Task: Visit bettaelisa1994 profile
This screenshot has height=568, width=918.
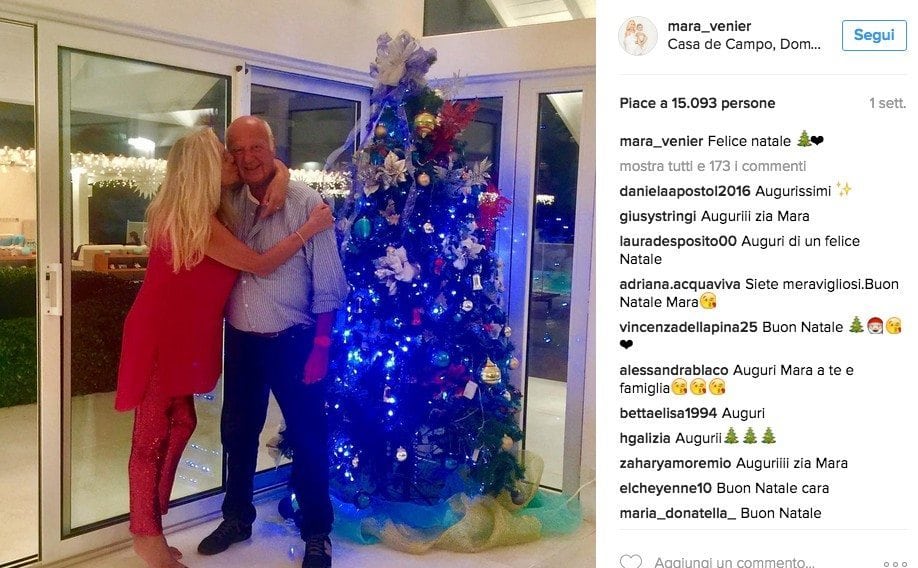Action: [668, 413]
